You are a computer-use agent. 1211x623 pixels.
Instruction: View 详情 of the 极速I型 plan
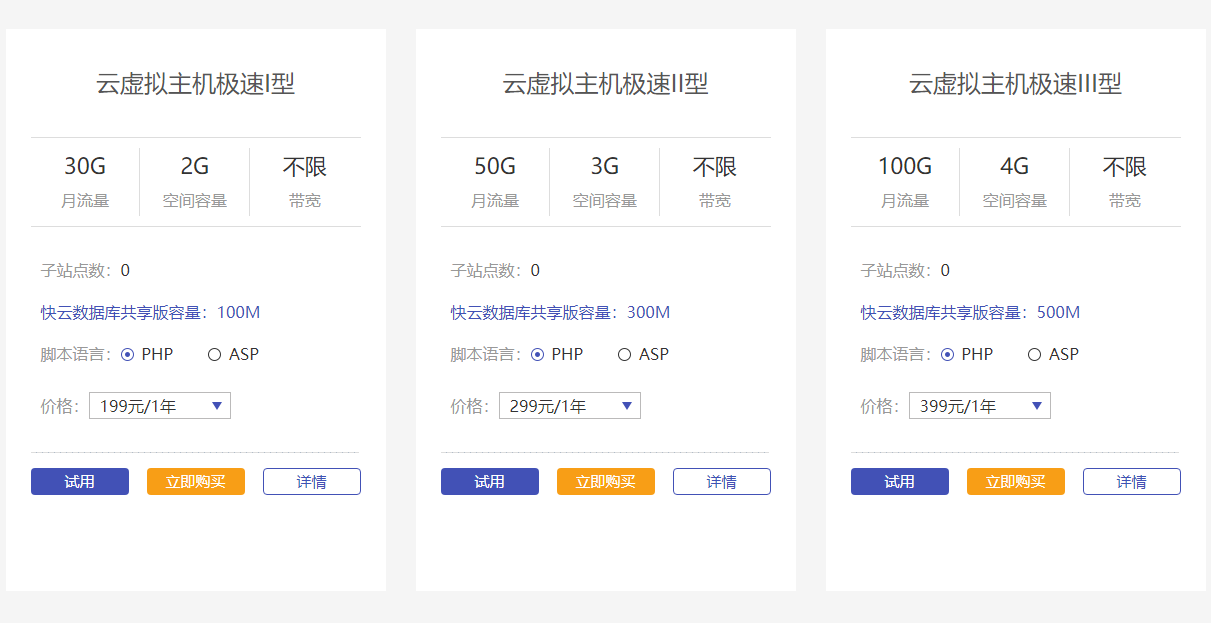tap(312, 482)
